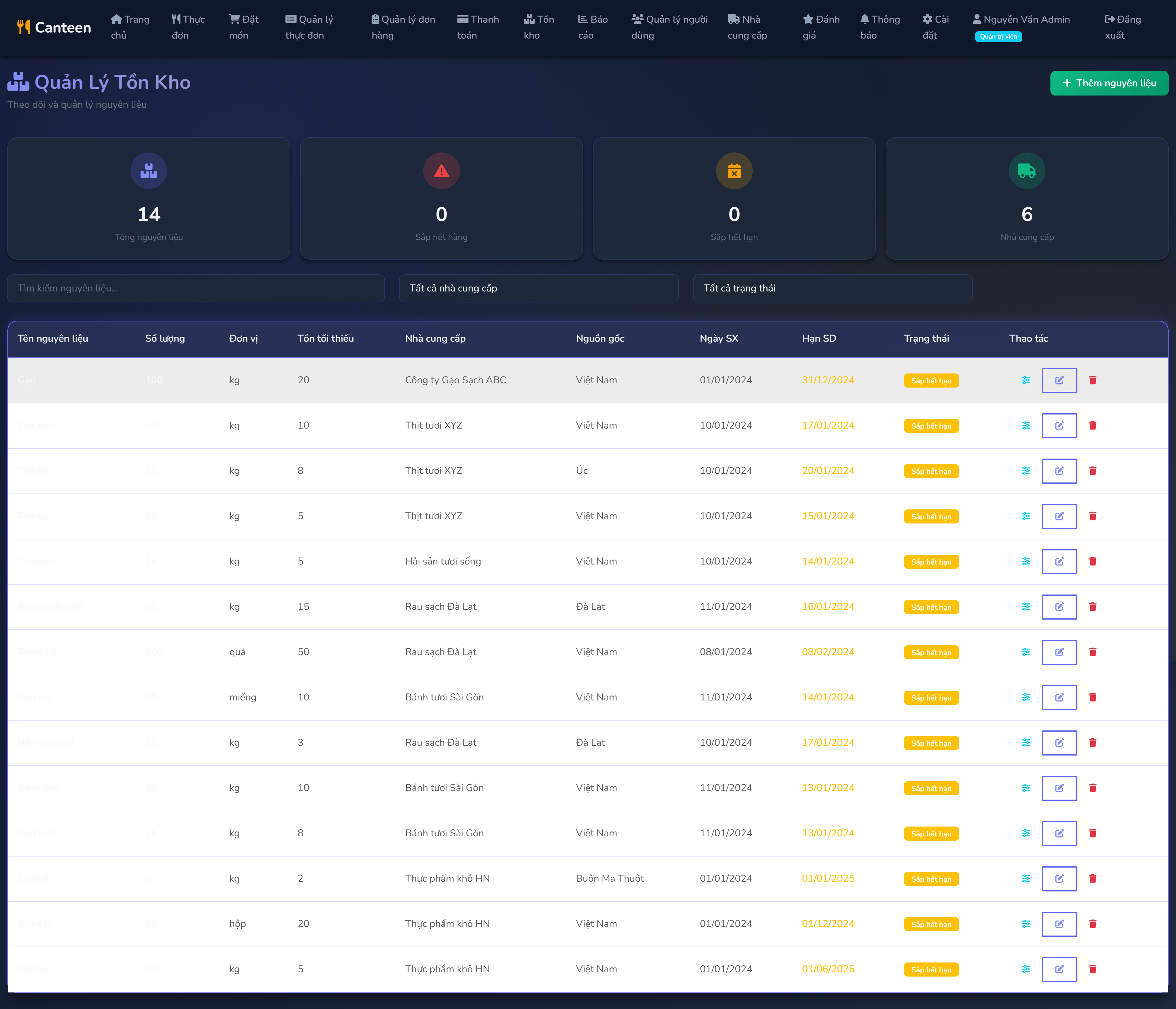
Task: Open Báo cáo reports page
Action: [593, 27]
